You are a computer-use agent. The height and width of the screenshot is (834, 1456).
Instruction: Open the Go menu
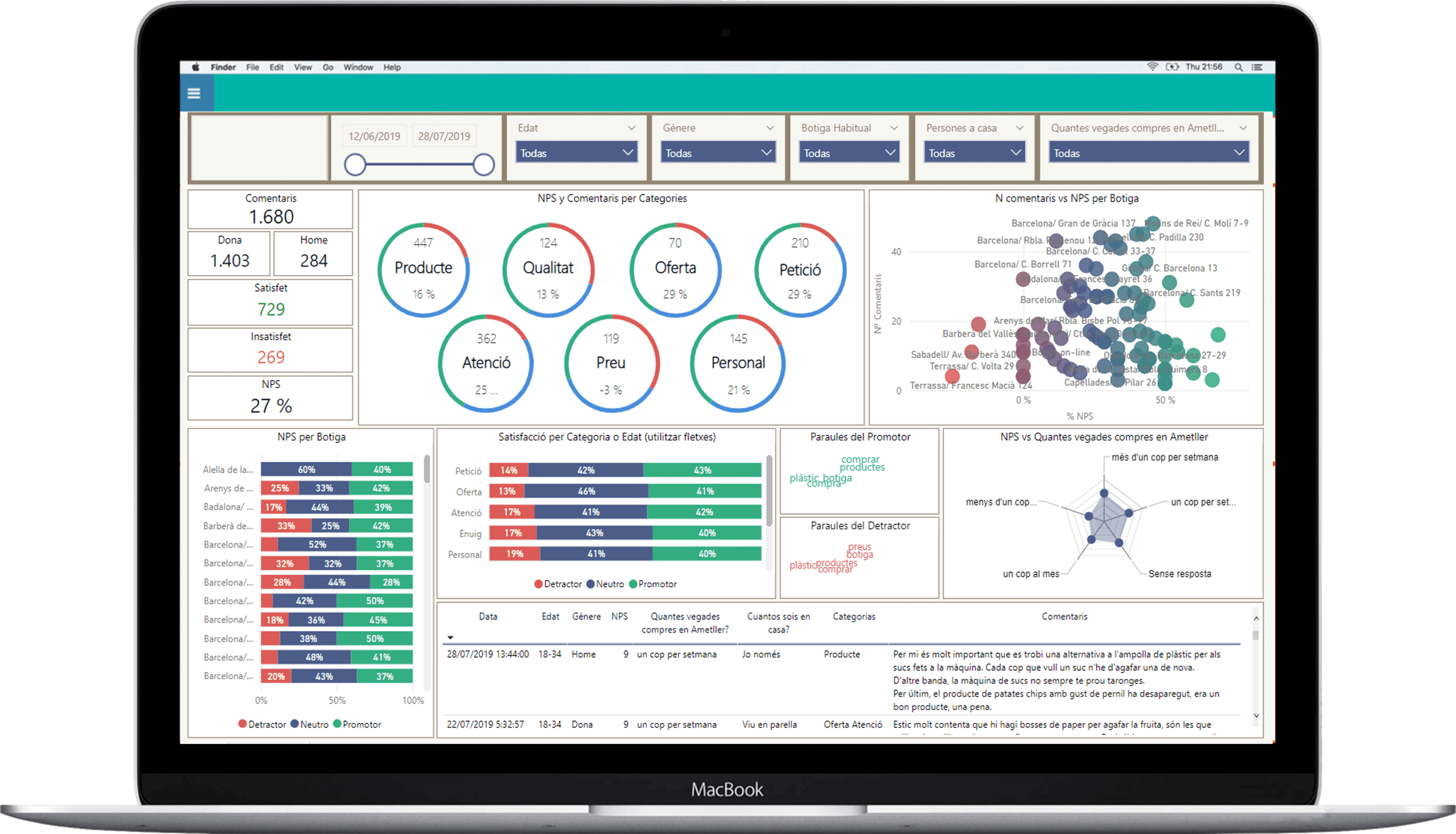click(x=327, y=67)
